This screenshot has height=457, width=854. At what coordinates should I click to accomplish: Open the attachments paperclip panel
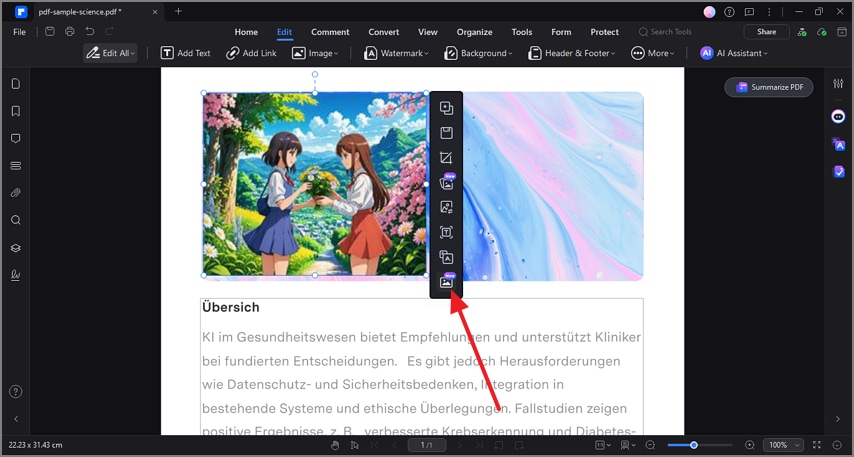point(16,193)
